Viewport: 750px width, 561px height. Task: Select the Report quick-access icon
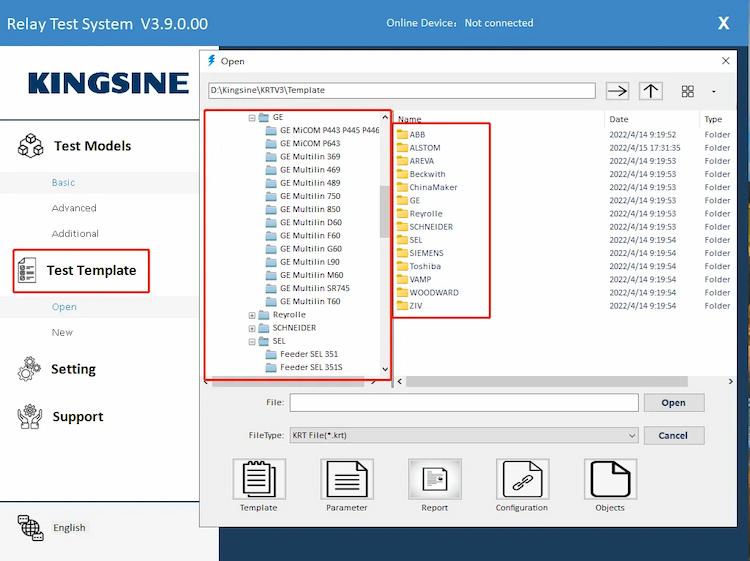point(435,479)
